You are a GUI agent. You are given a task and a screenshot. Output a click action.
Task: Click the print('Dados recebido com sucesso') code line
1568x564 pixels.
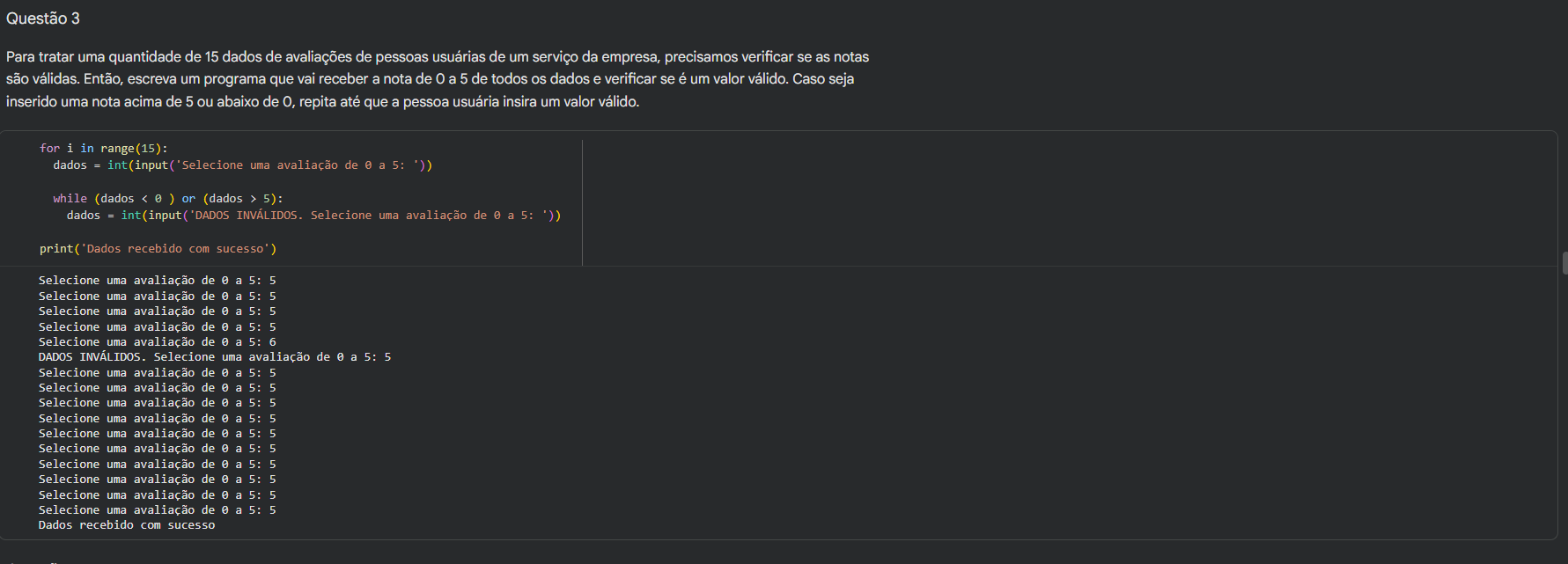pyautogui.click(x=158, y=249)
